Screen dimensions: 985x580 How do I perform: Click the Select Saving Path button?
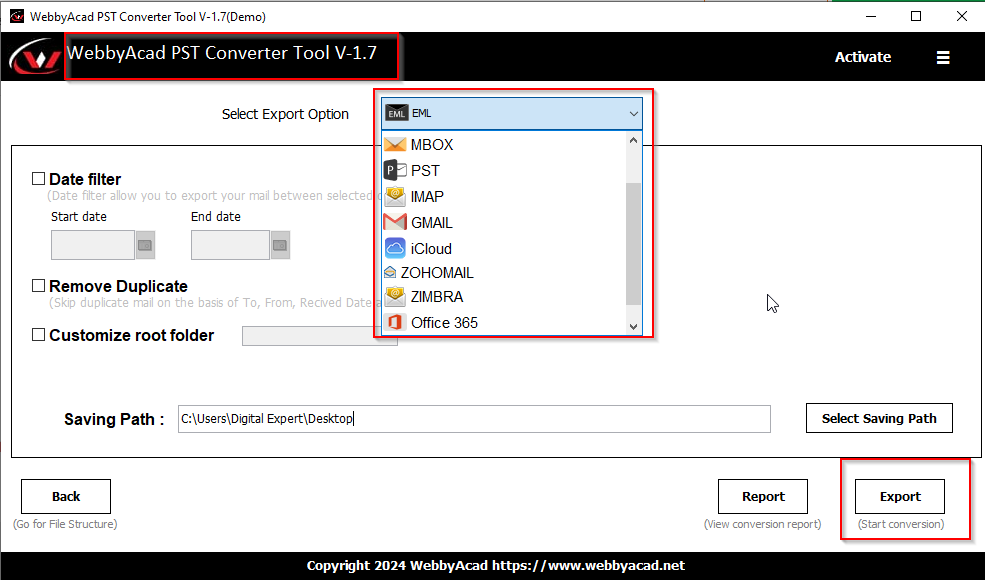(879, 419)
